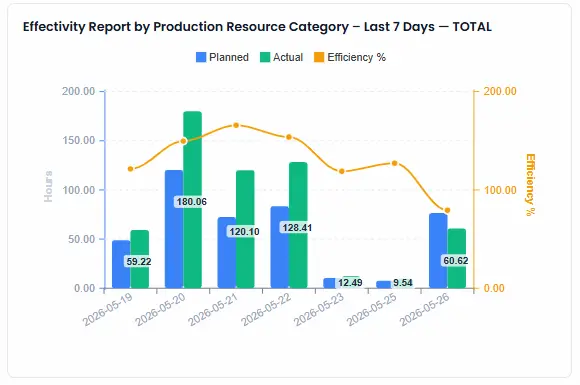
Task: Click the 180.06 data label
Action: [x=191, y=202]
